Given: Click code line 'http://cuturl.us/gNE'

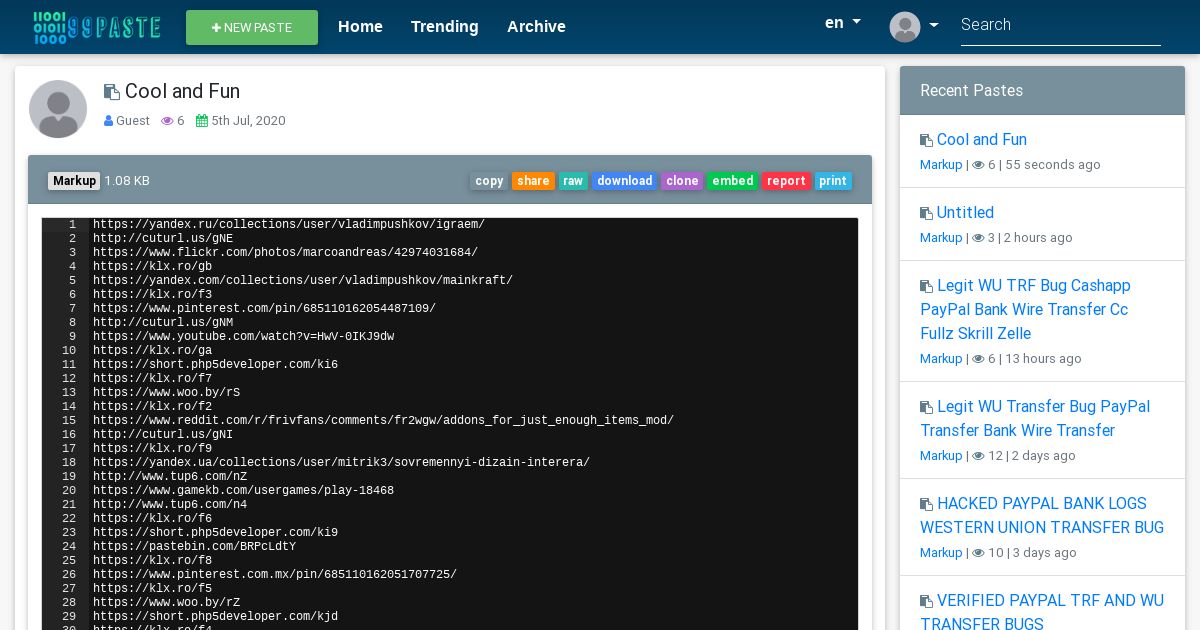Looking at the screenshot, I should (163, 239).
